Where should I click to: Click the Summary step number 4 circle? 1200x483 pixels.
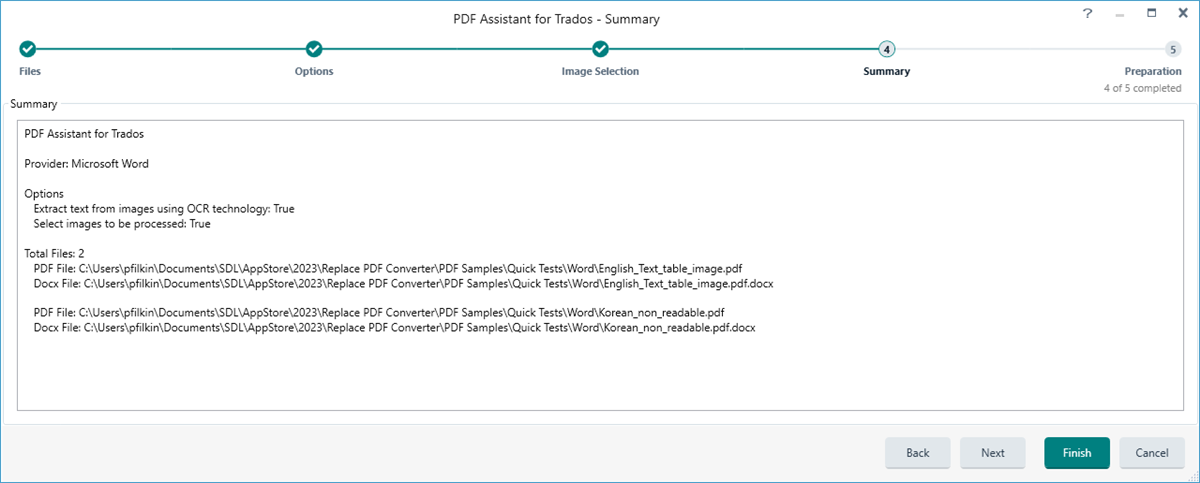pyautogui.click(x=886, y=49)
